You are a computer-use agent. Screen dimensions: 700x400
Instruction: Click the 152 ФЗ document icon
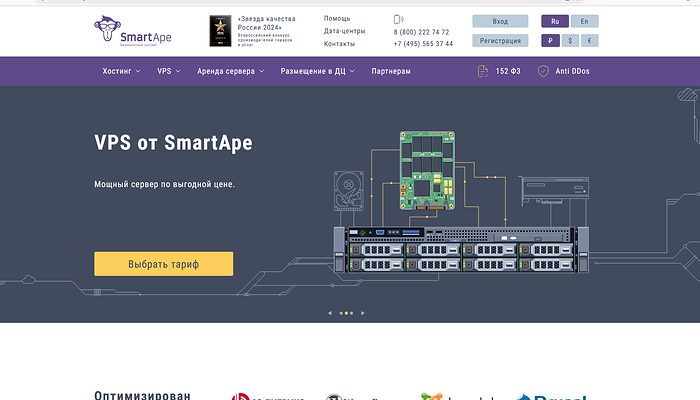483,71
